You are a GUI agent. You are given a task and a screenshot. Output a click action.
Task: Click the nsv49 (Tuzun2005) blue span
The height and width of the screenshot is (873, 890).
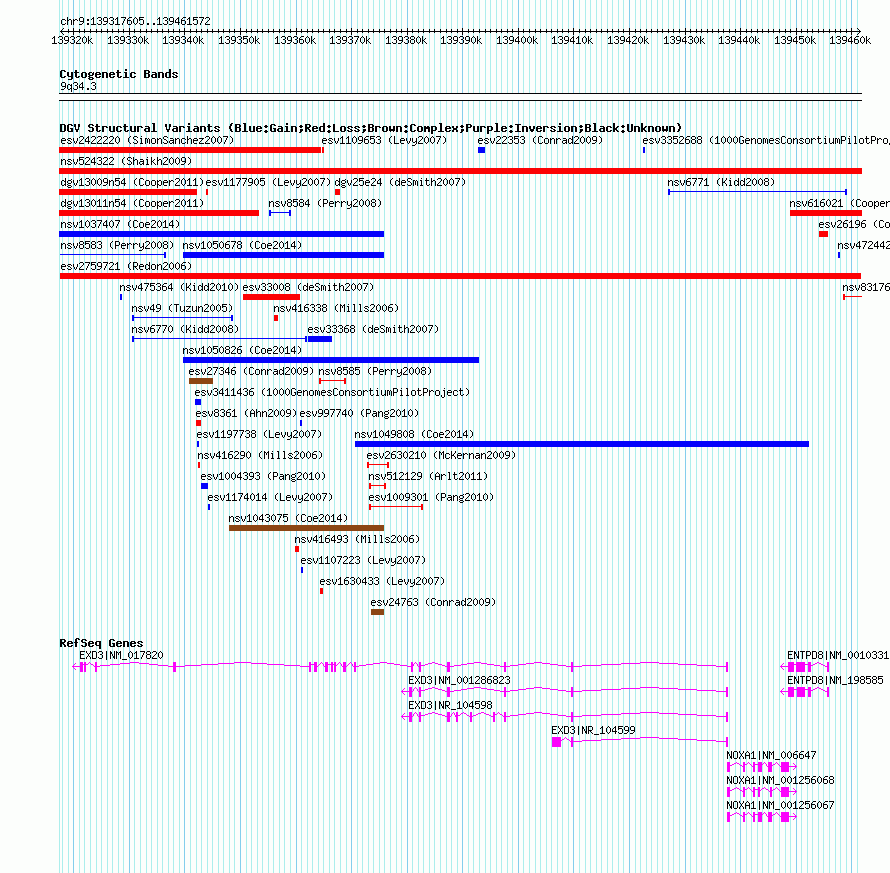point(182,318)
